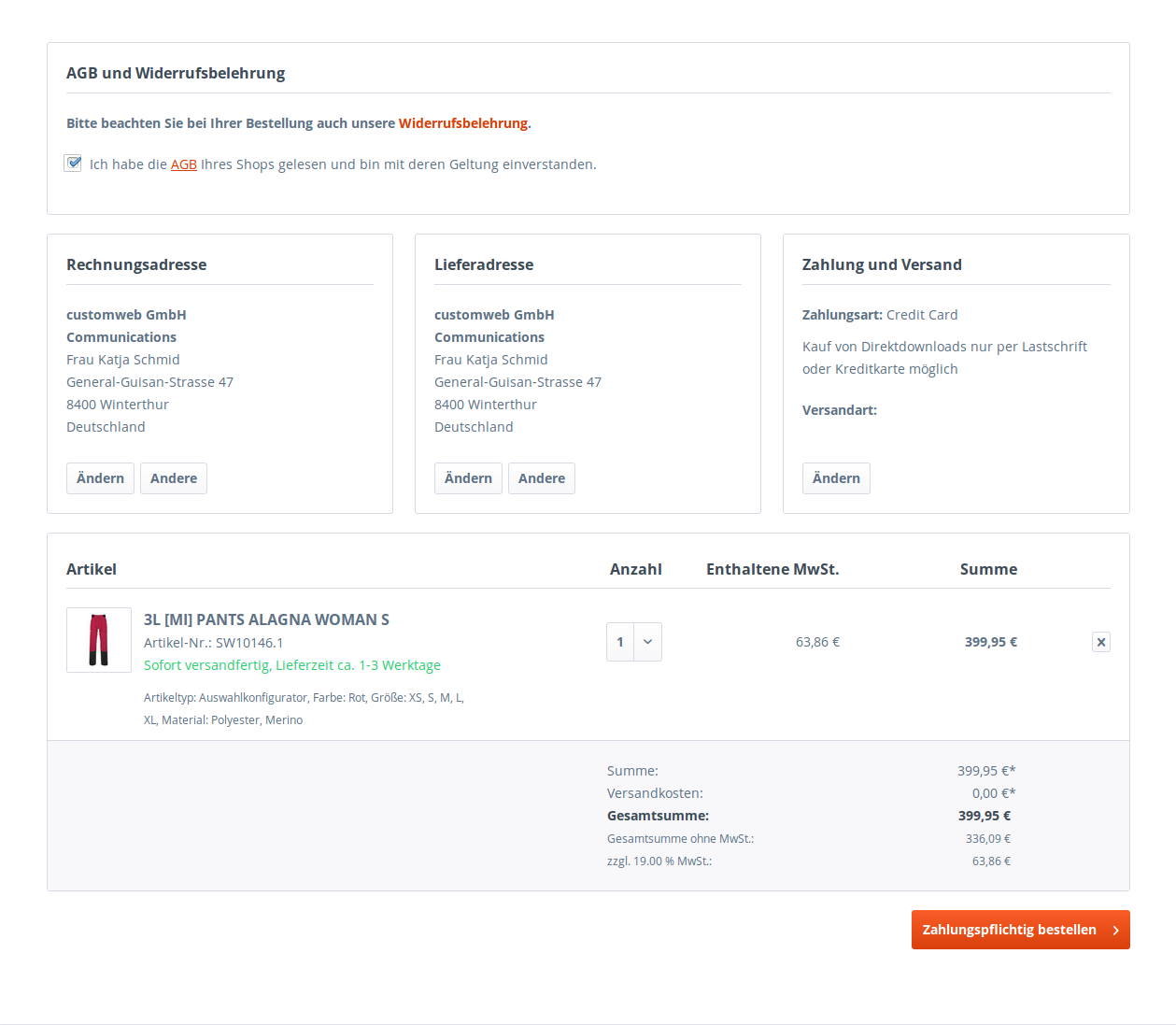
Task: Click the bold Gesamtsumme label
Action: pos(658,816)
